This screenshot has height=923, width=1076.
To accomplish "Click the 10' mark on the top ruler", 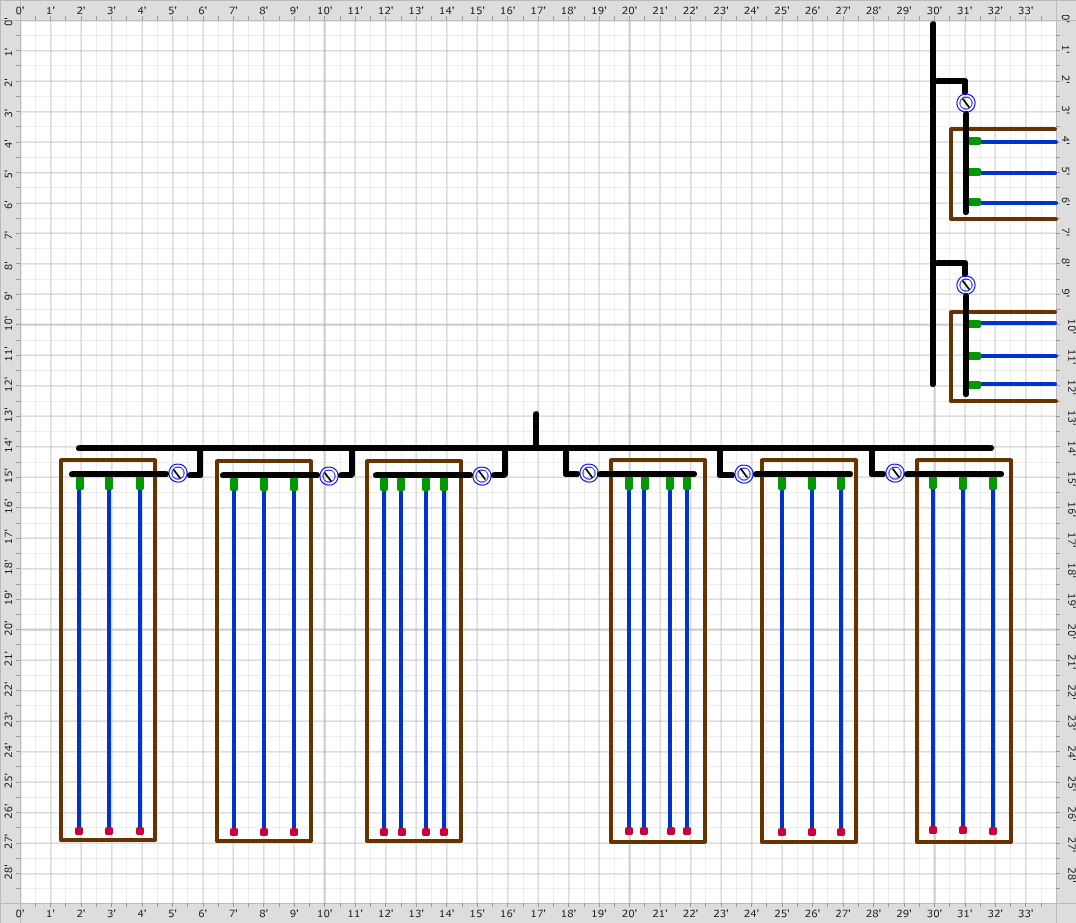I will pyautogui.click(x=325, y=10).
